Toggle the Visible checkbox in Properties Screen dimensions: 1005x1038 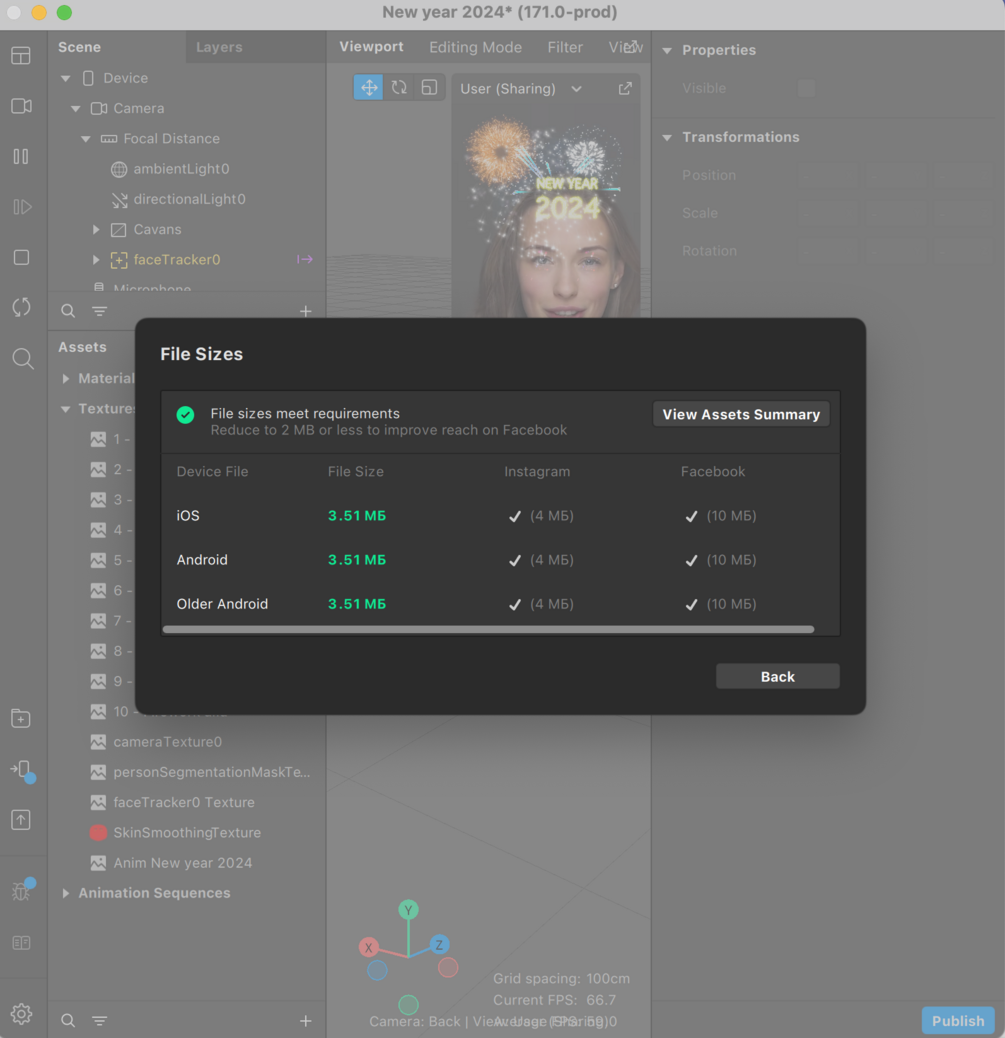[x=806, y=88]
